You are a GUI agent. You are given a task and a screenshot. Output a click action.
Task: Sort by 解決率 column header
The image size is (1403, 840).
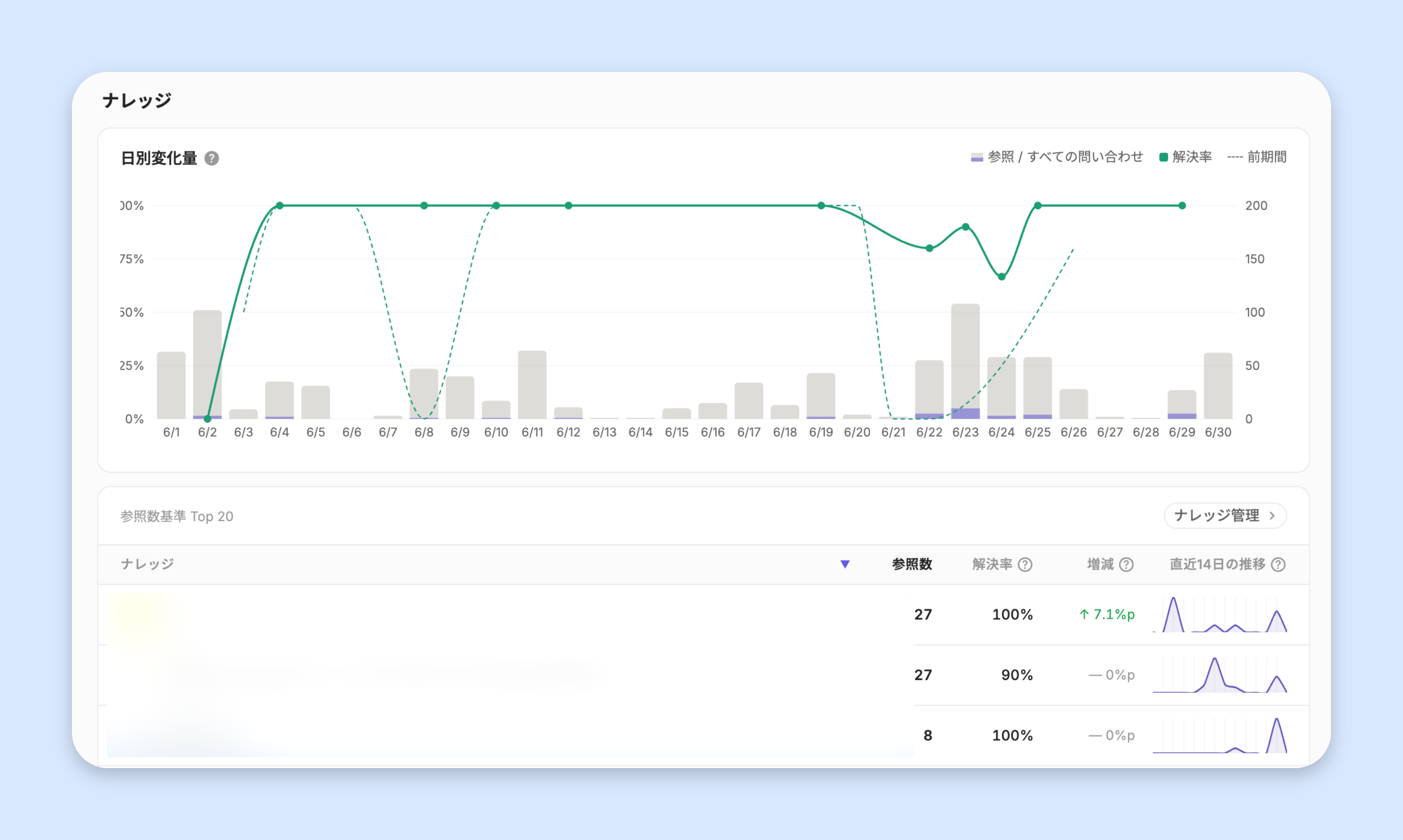[992, 564]
